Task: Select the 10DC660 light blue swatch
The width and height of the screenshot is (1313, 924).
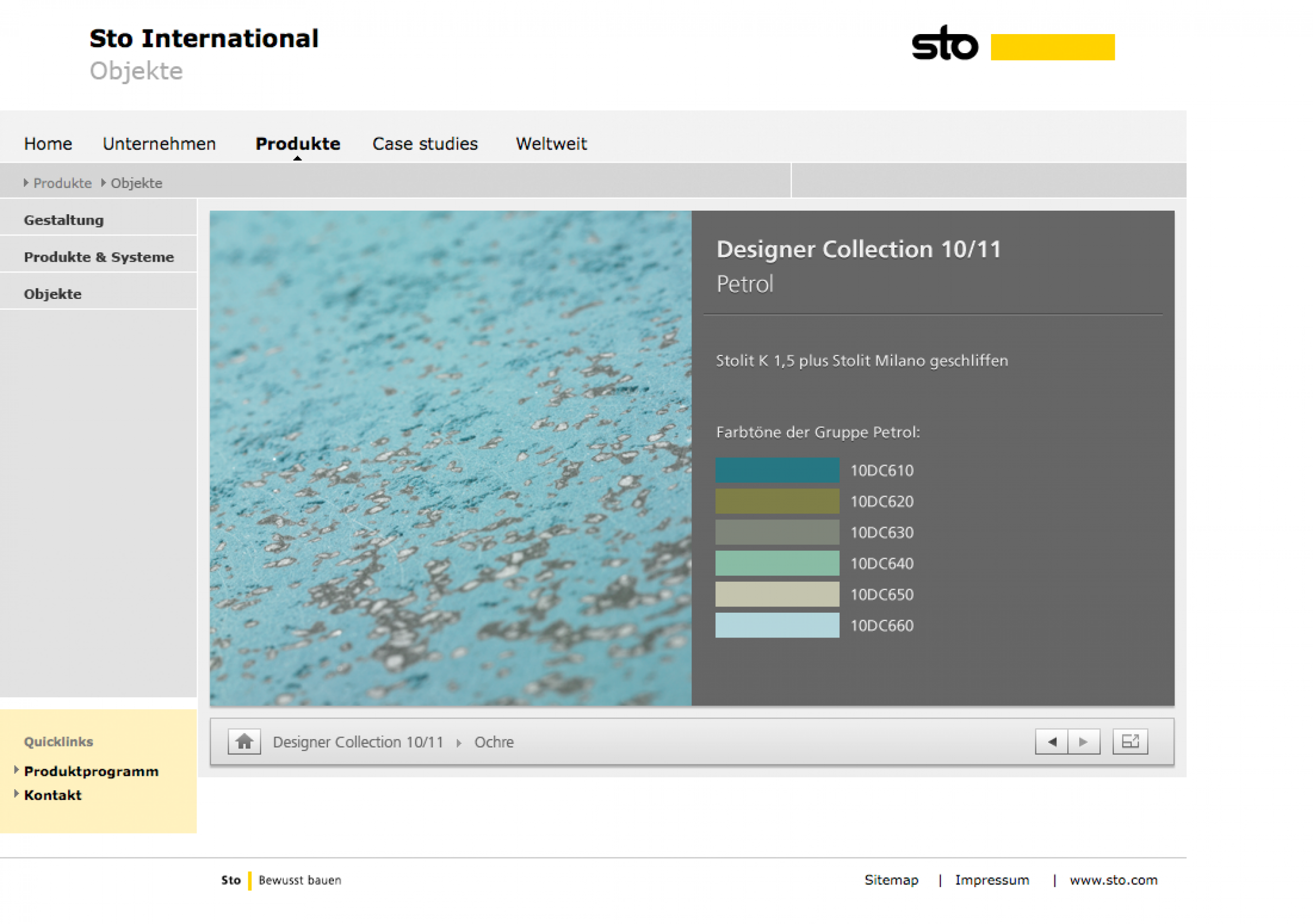Action: [x=777, y=625]
